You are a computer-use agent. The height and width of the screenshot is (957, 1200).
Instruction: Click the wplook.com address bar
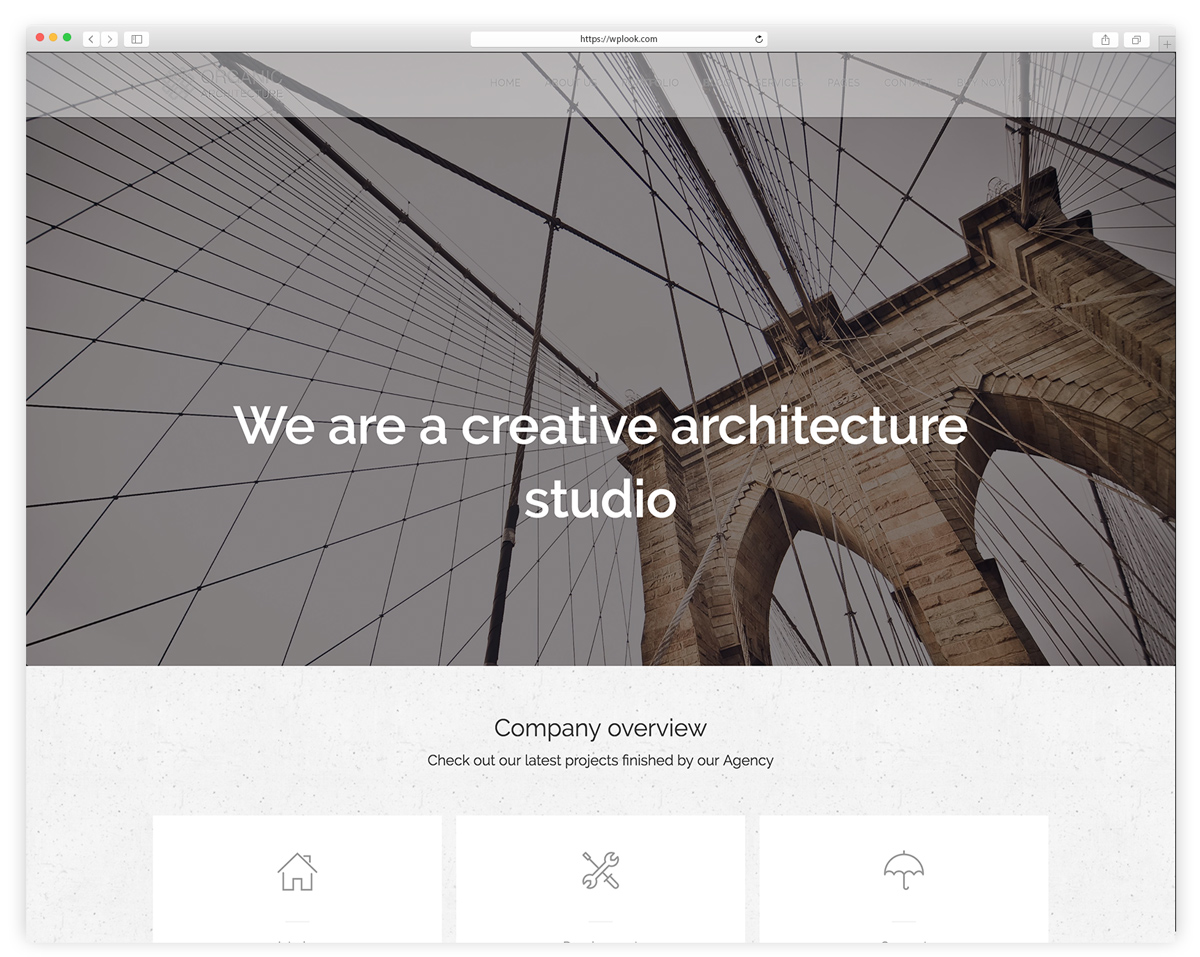tap(619, 39)
